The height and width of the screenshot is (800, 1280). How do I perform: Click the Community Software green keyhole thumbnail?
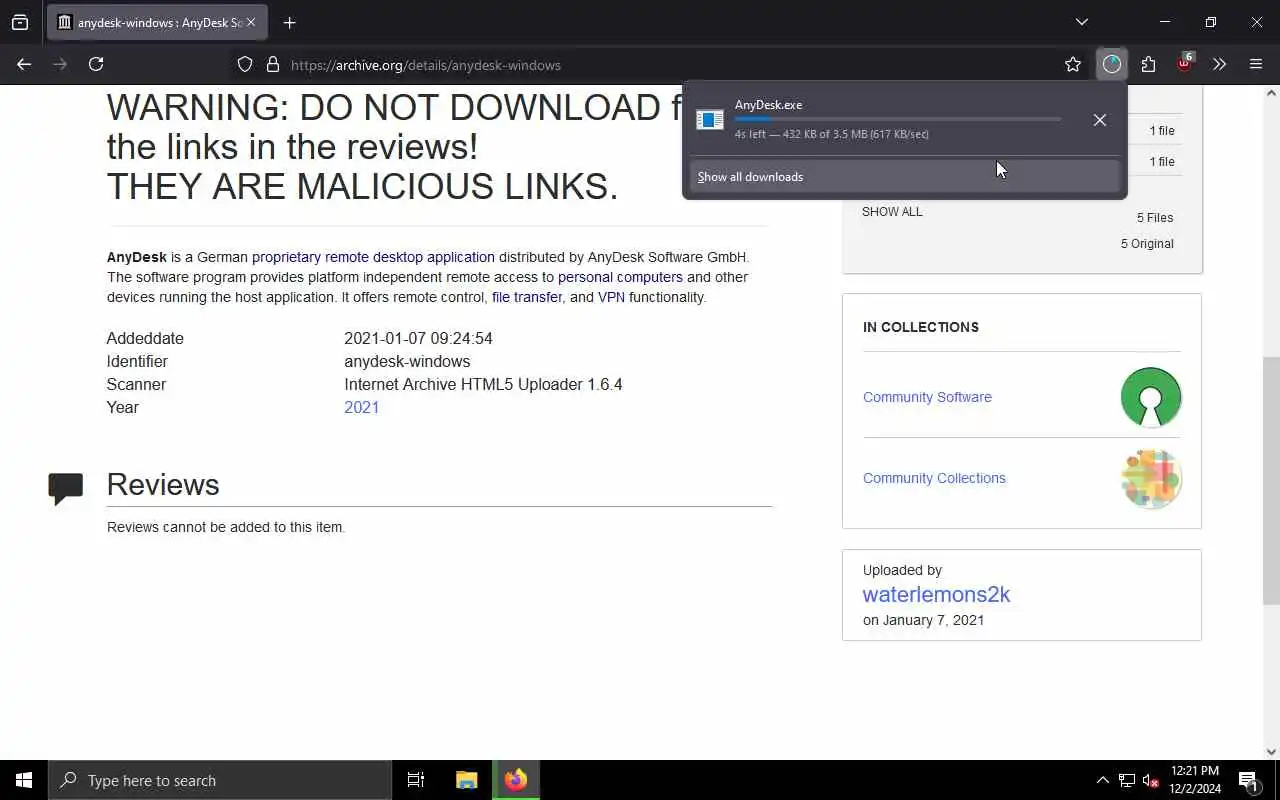coord(1151,397)
